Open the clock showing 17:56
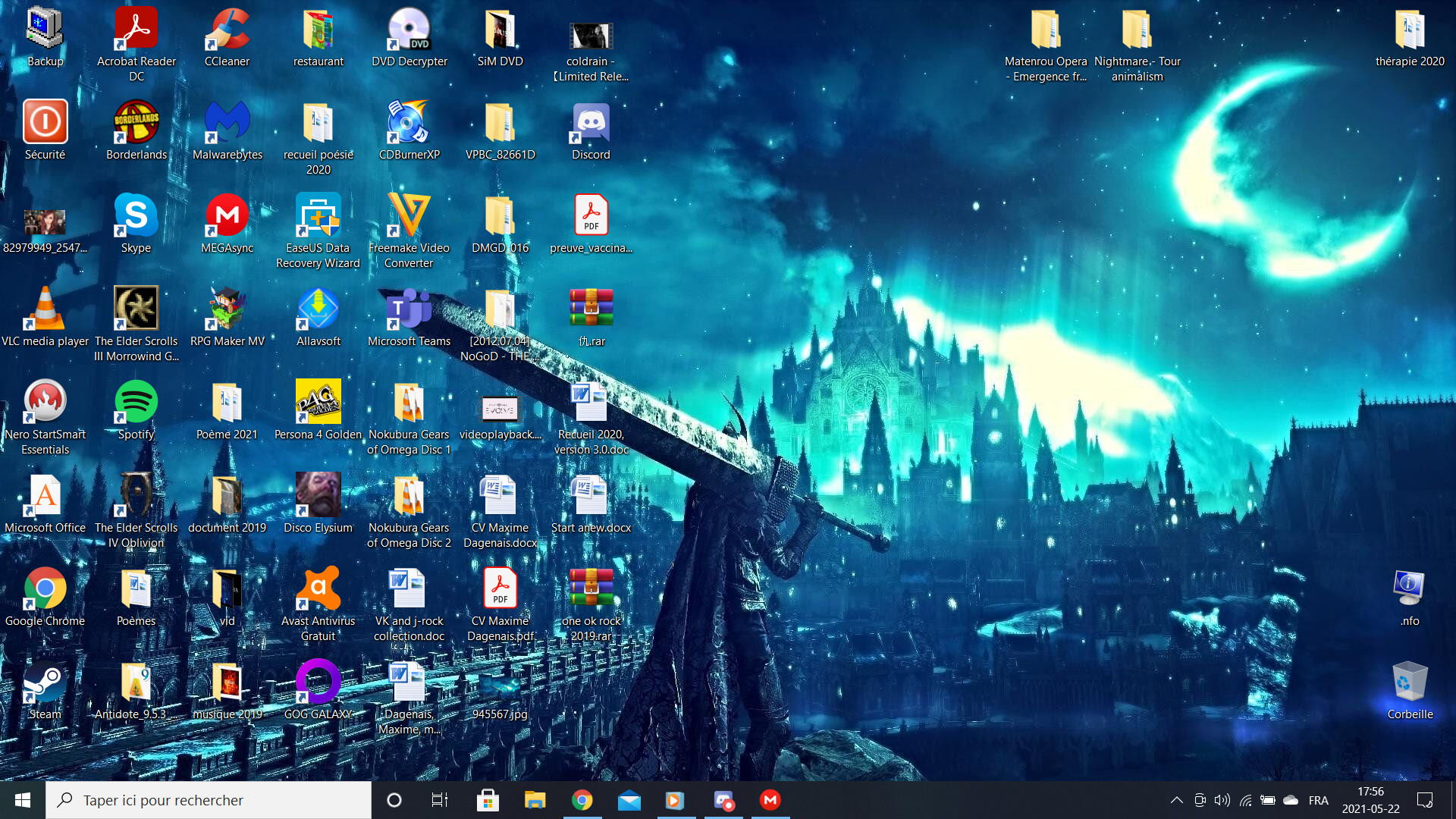 pyautogui.click(x=1371, y=800)
